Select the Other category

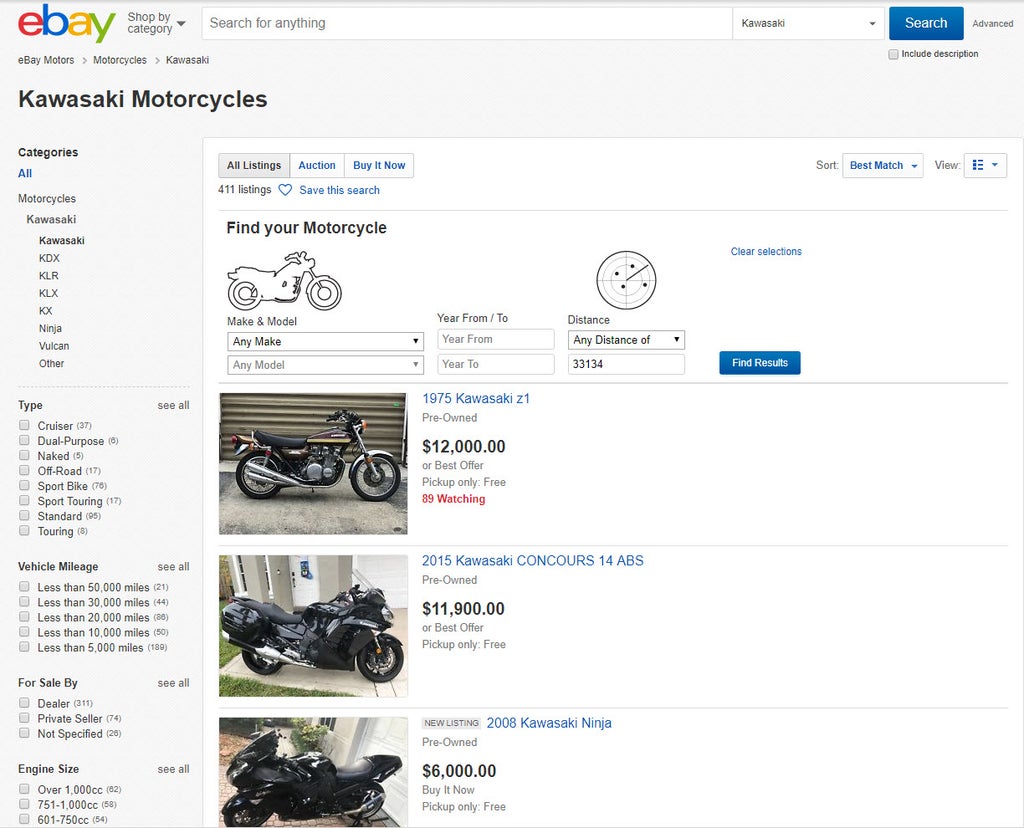coord(51,364)
